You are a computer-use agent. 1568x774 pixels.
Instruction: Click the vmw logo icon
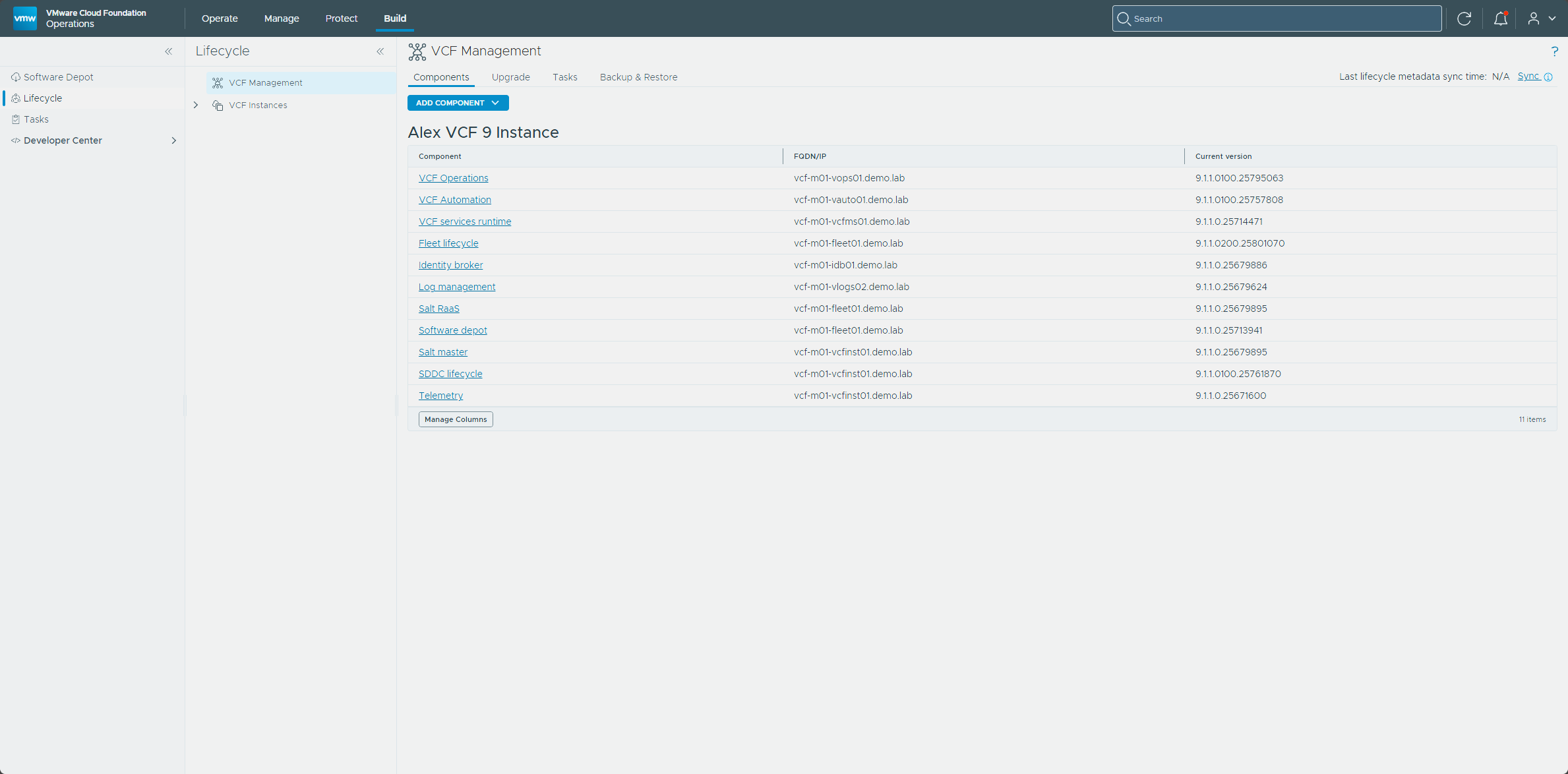[x=25, y=18]
